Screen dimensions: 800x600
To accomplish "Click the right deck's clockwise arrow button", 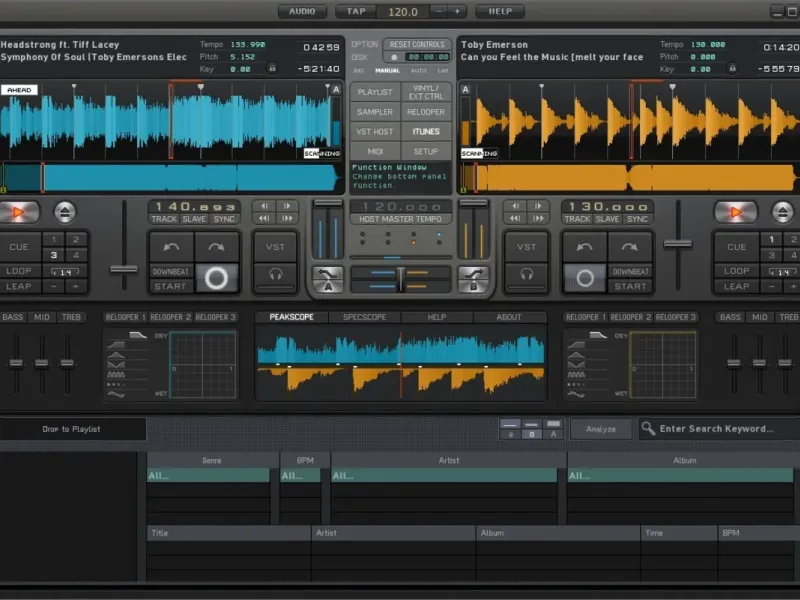I will pyautogui.click(x=630, y=247).
